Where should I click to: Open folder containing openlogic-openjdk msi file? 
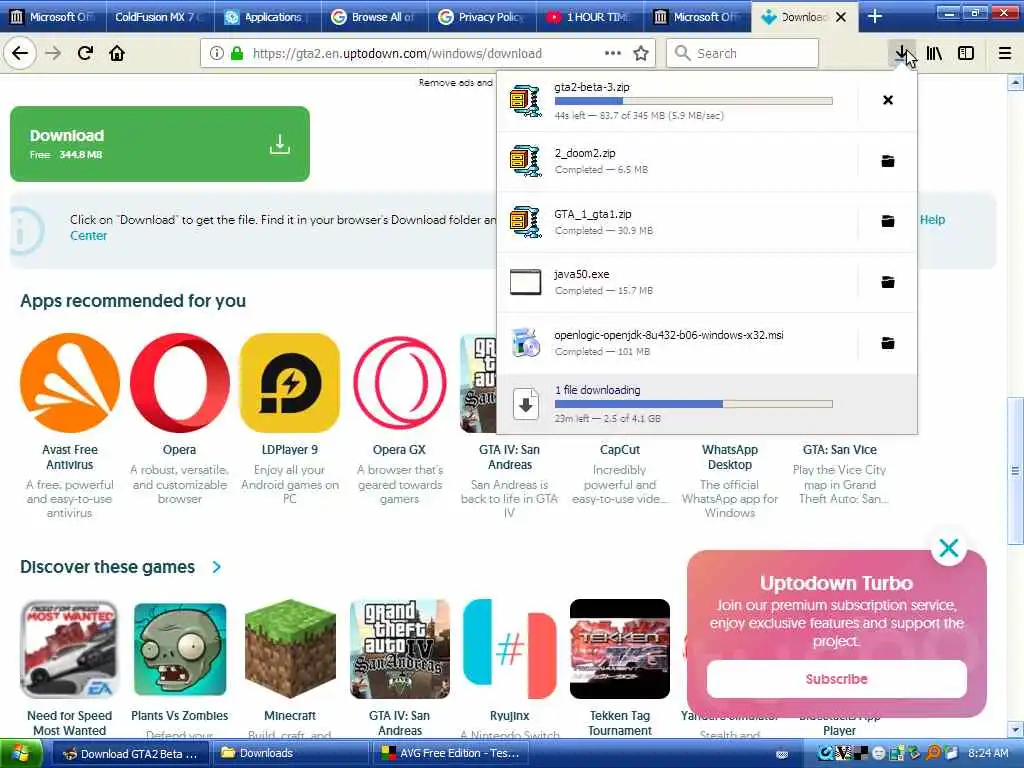click(x=888, y=343)
